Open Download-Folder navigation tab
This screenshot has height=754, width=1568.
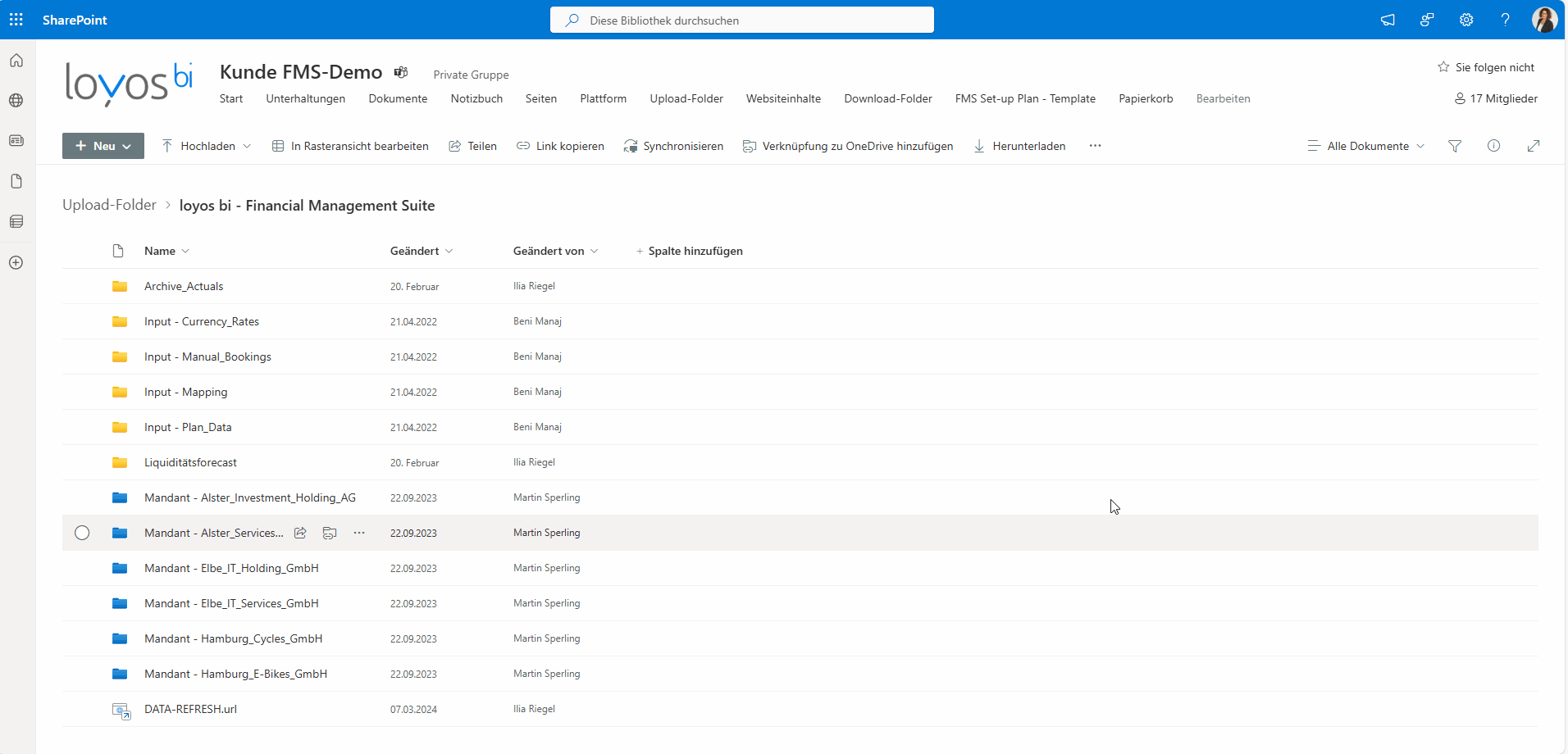tap(888, 98)
